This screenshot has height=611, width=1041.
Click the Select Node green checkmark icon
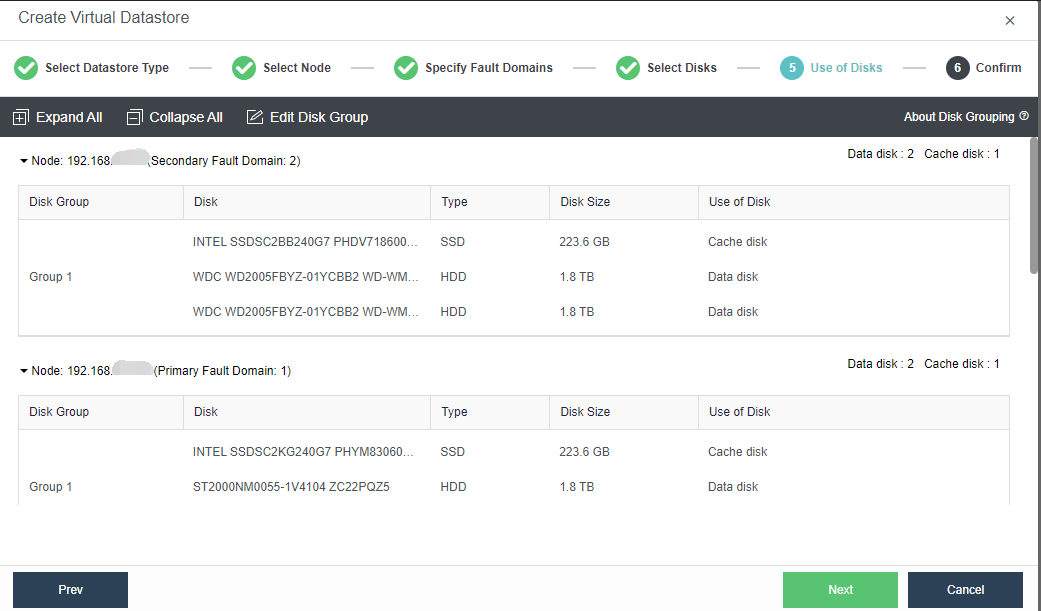pyautogui.click(x=244, y=68)
